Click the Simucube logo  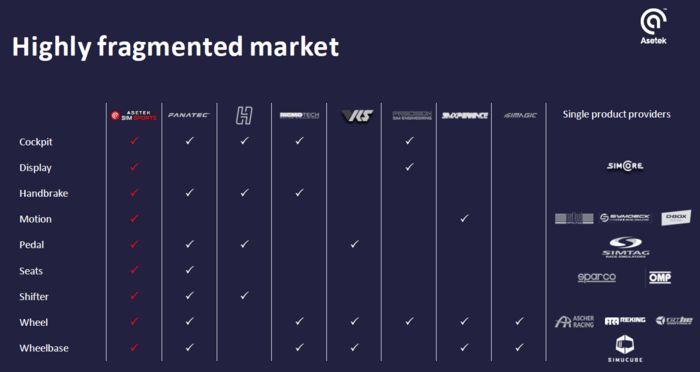pos(625,349)
